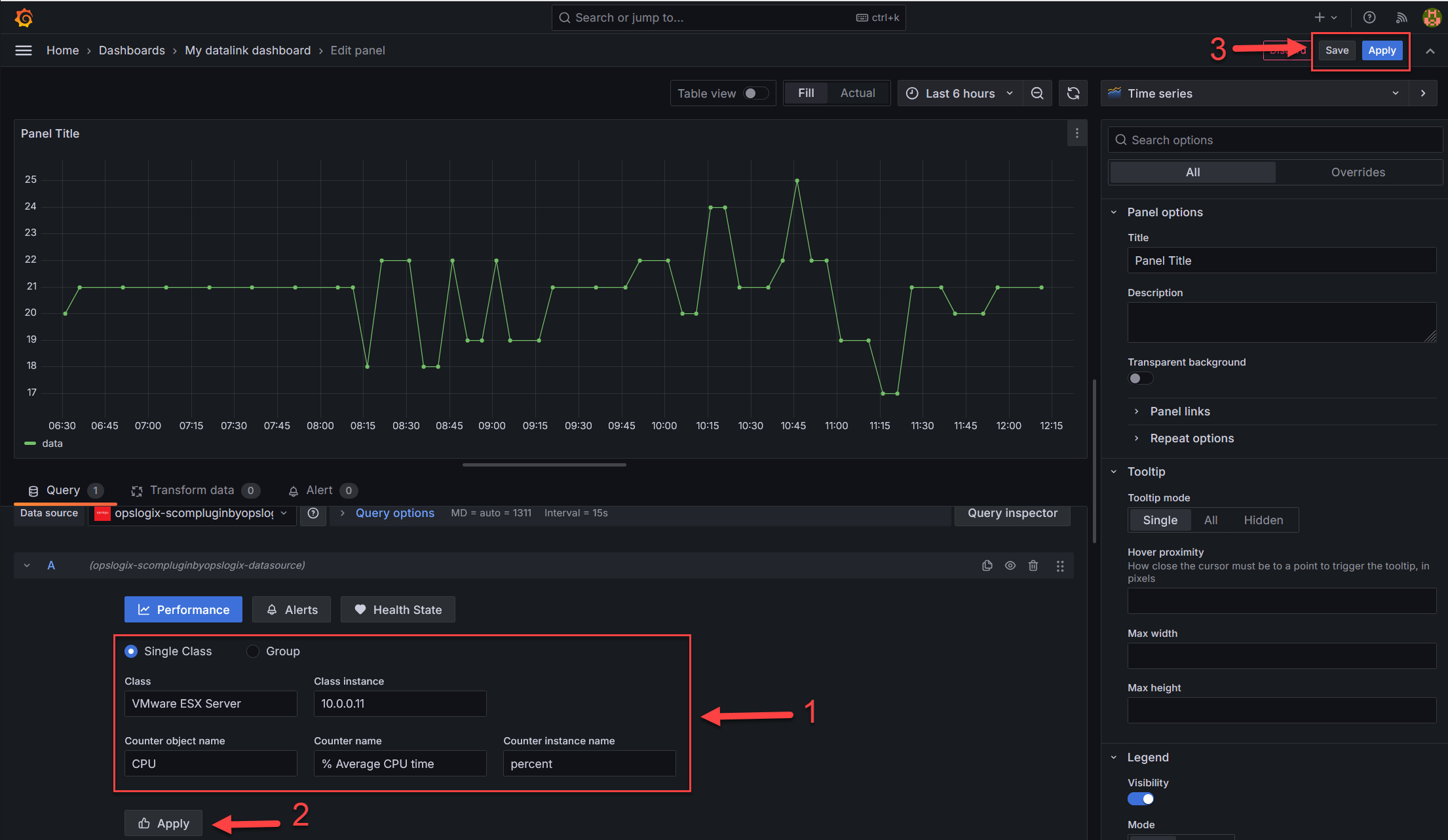Open the news feed RSS icon
The height and width of the screenshot is (840, 1448).
tap(1401, 18)
